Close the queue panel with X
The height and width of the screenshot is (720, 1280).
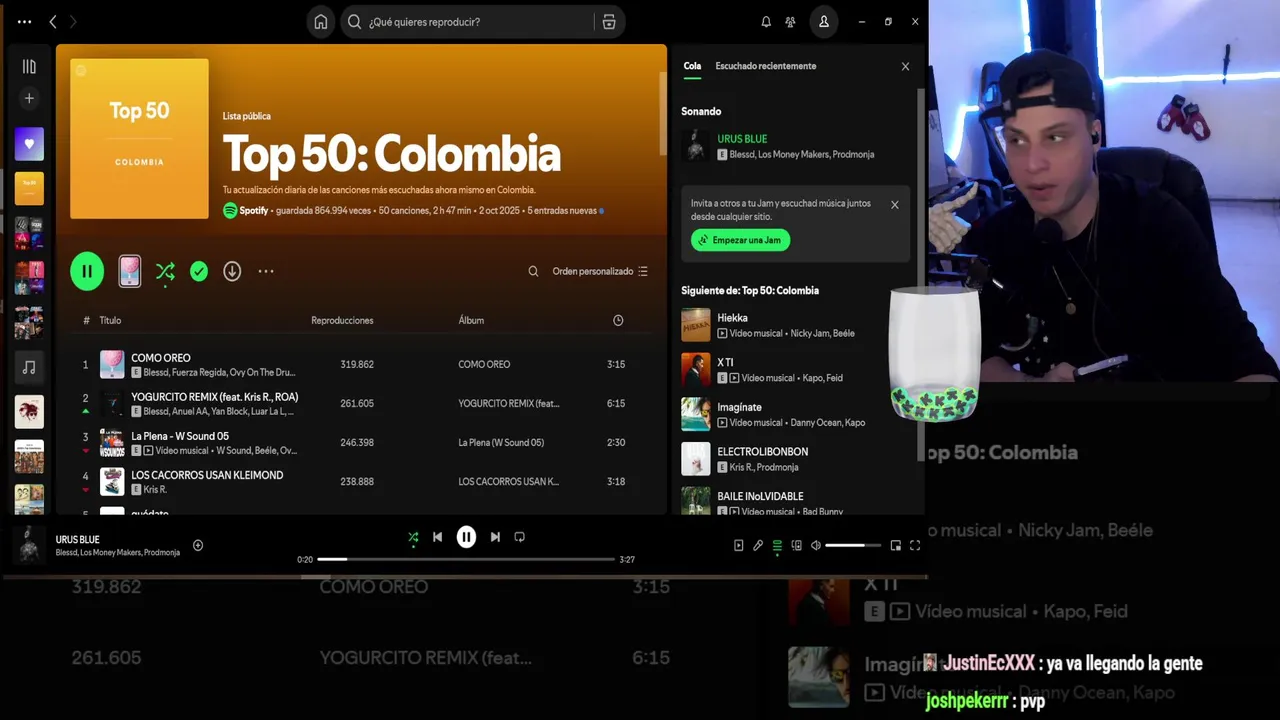click(x=905, y=66)
